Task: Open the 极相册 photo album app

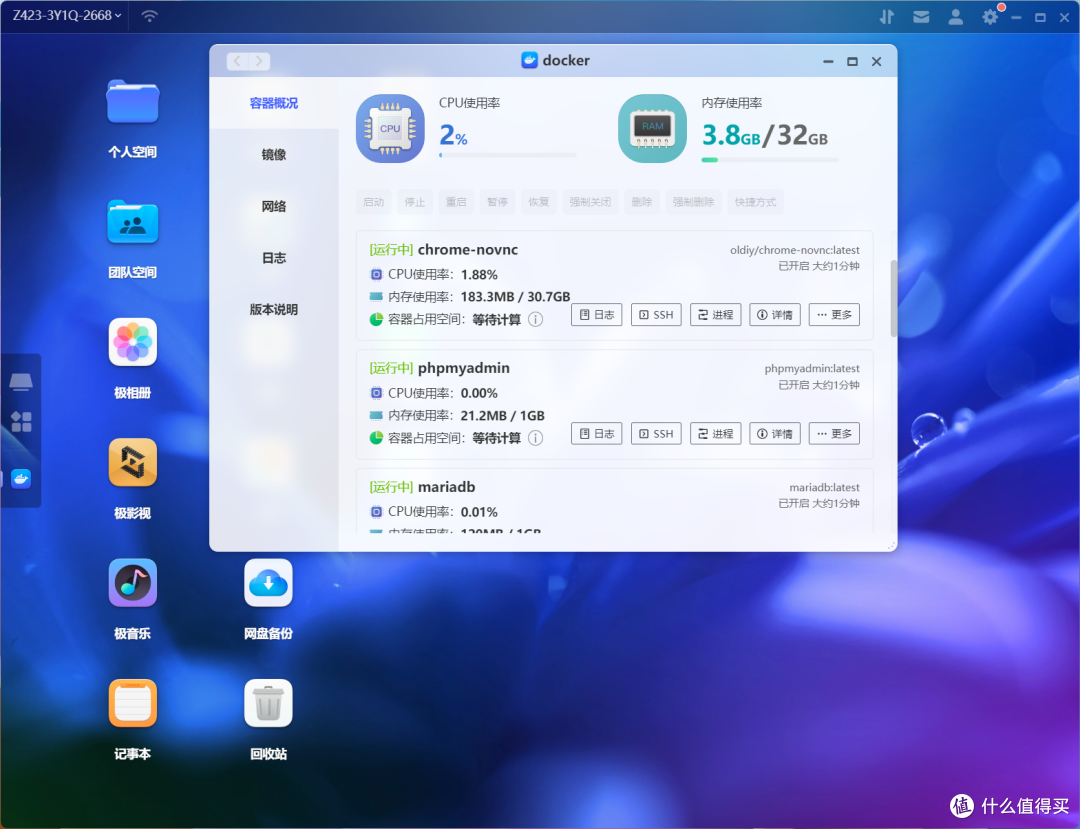Action: coord(133,343)
